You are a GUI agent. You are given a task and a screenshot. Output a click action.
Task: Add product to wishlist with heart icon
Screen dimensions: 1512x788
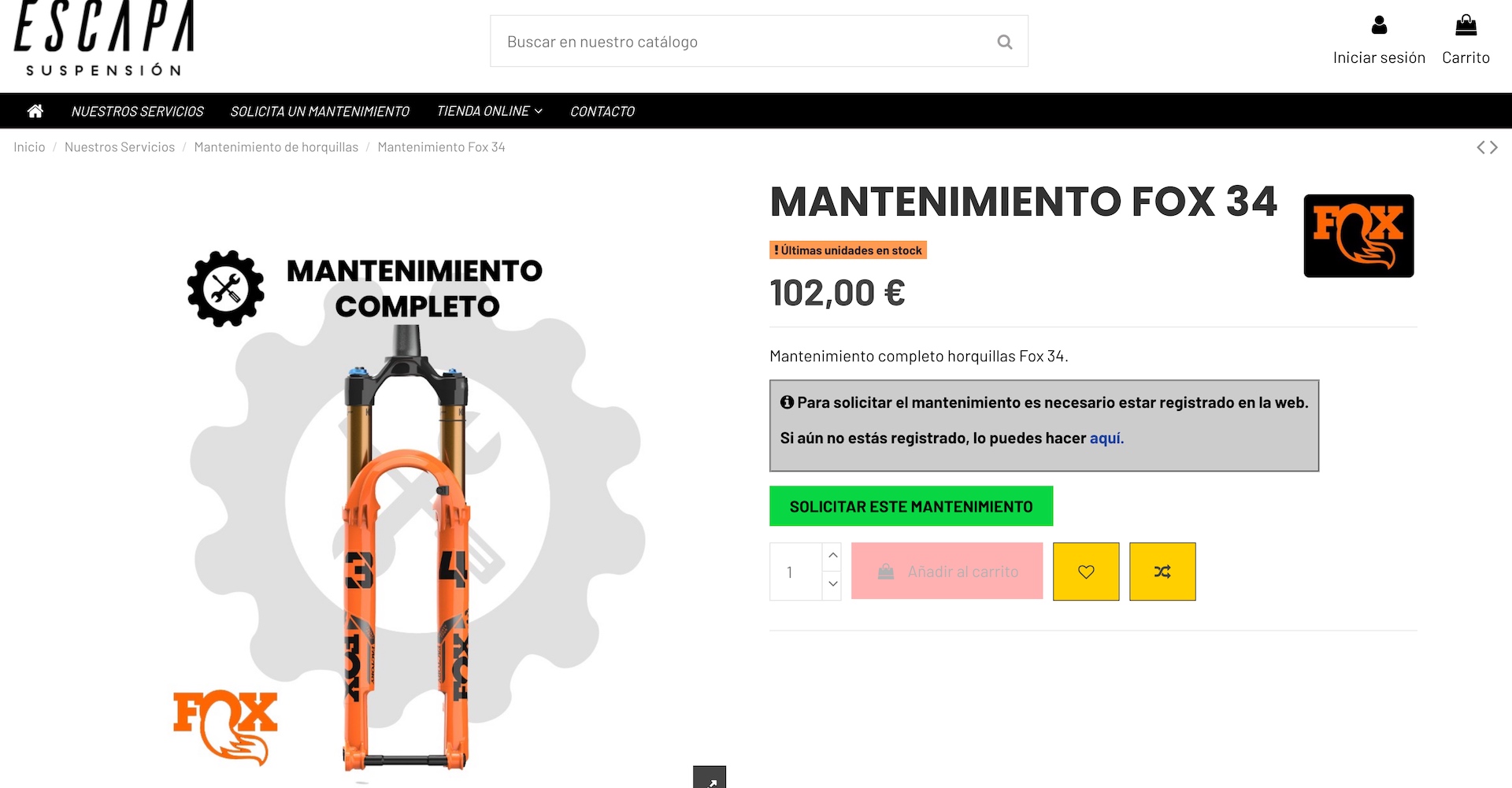[1086, 572]
